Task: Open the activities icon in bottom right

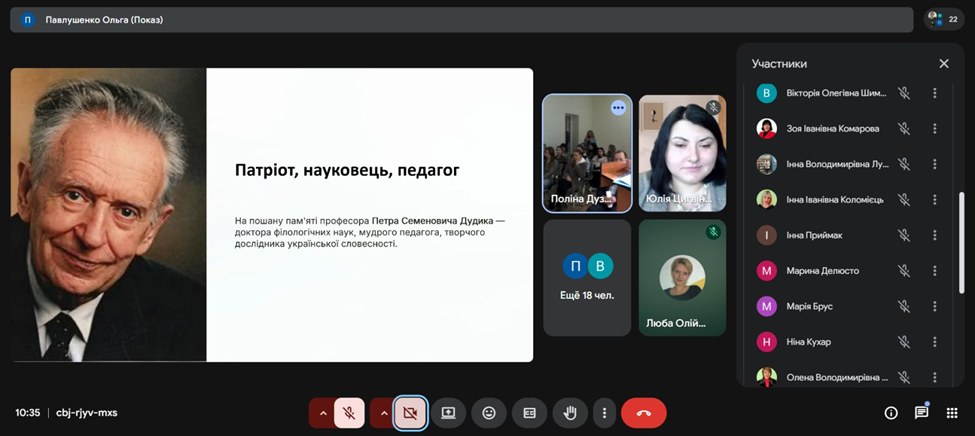Action: tap(952, 412)
